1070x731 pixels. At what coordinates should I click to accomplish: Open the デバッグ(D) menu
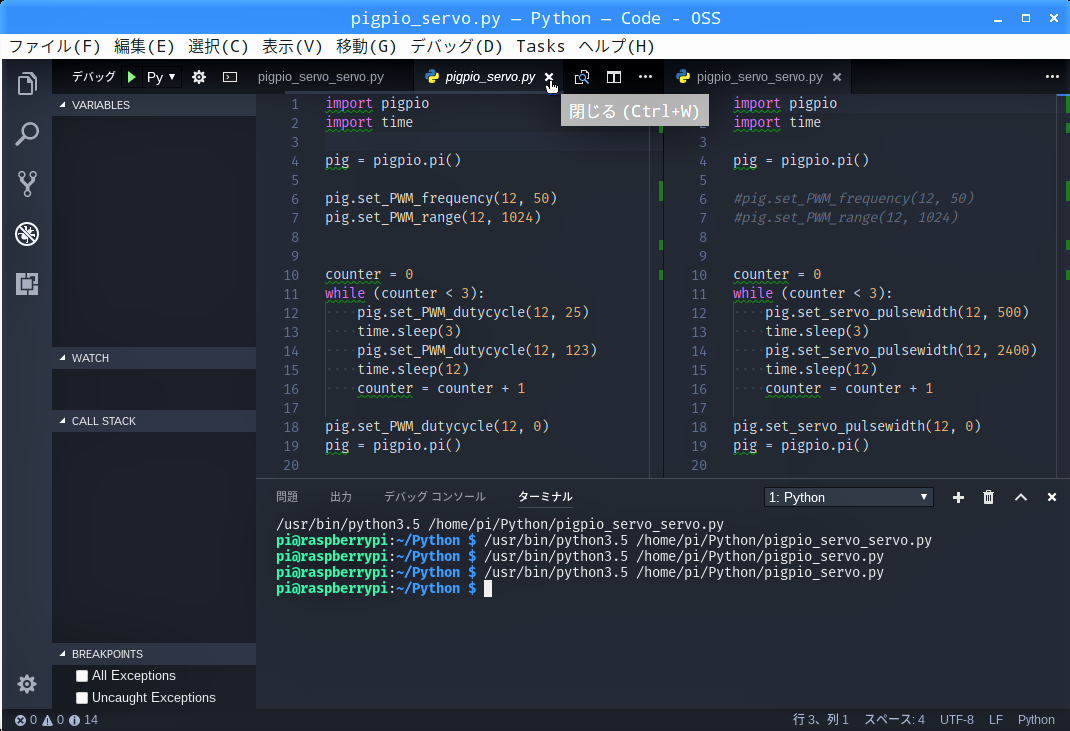(456, 46)
